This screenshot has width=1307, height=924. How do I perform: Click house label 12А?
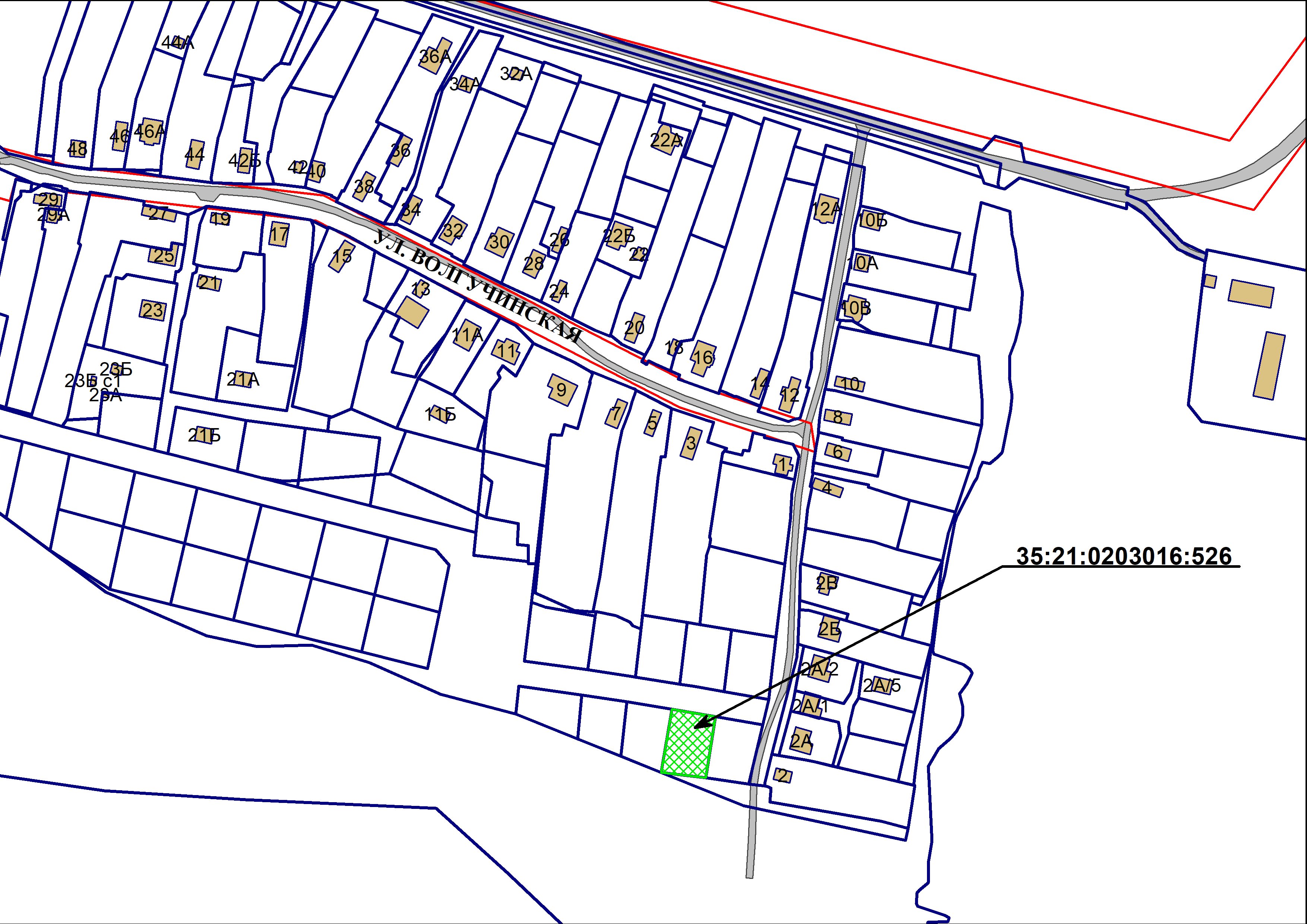click(826, 209)
